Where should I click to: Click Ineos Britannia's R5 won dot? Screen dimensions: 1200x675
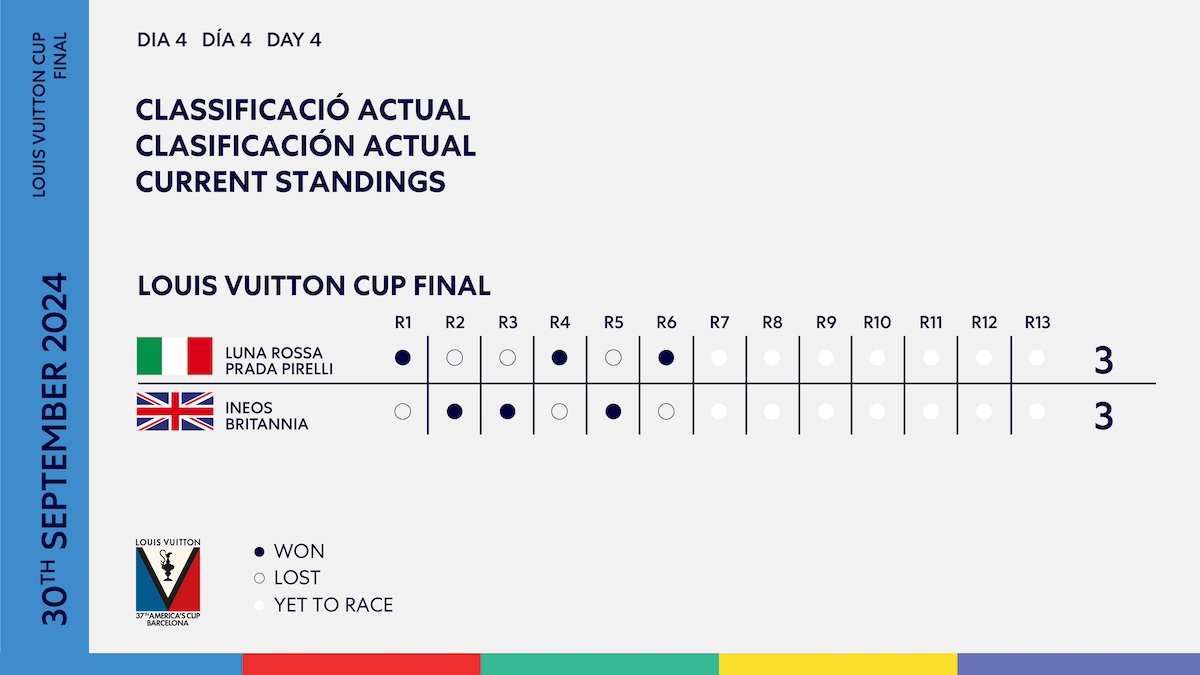(613, 411)
